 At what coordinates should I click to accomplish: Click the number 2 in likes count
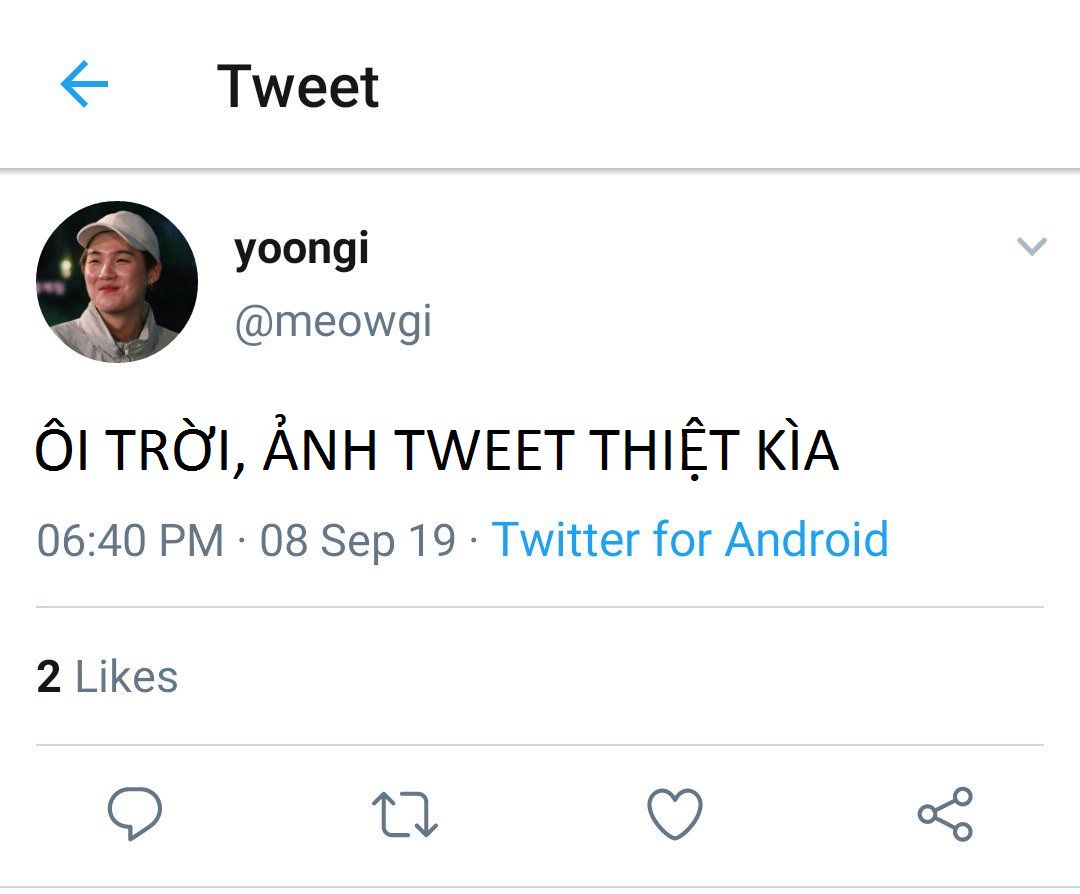click(48, 677)
